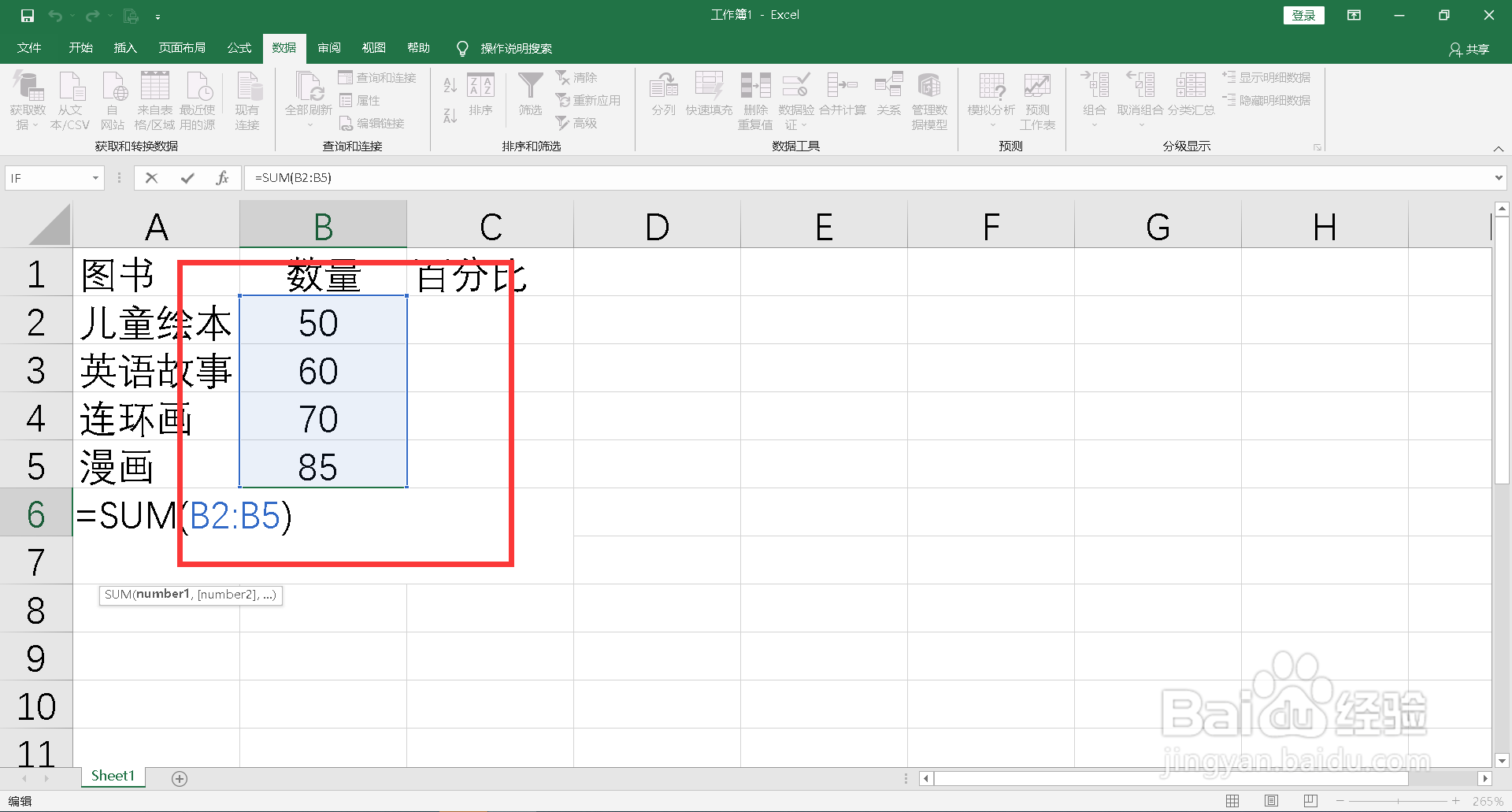The width and height of the screenshot is (1512, 812).
Task: Switch to Page Layout view in status bar
Action: click(1271, 801)
